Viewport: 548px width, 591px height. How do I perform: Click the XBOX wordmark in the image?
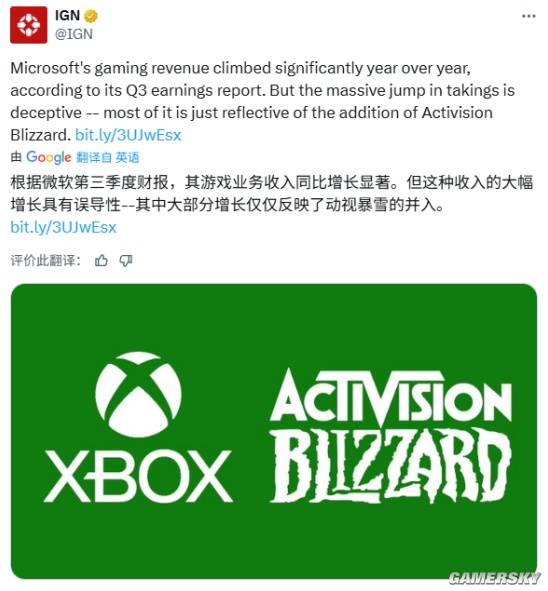(x=138, y=476)
